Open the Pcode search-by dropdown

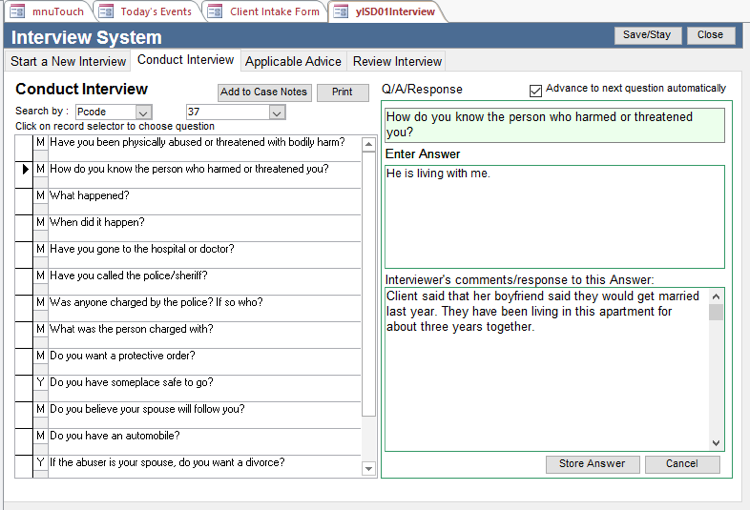tap(143, 112)
